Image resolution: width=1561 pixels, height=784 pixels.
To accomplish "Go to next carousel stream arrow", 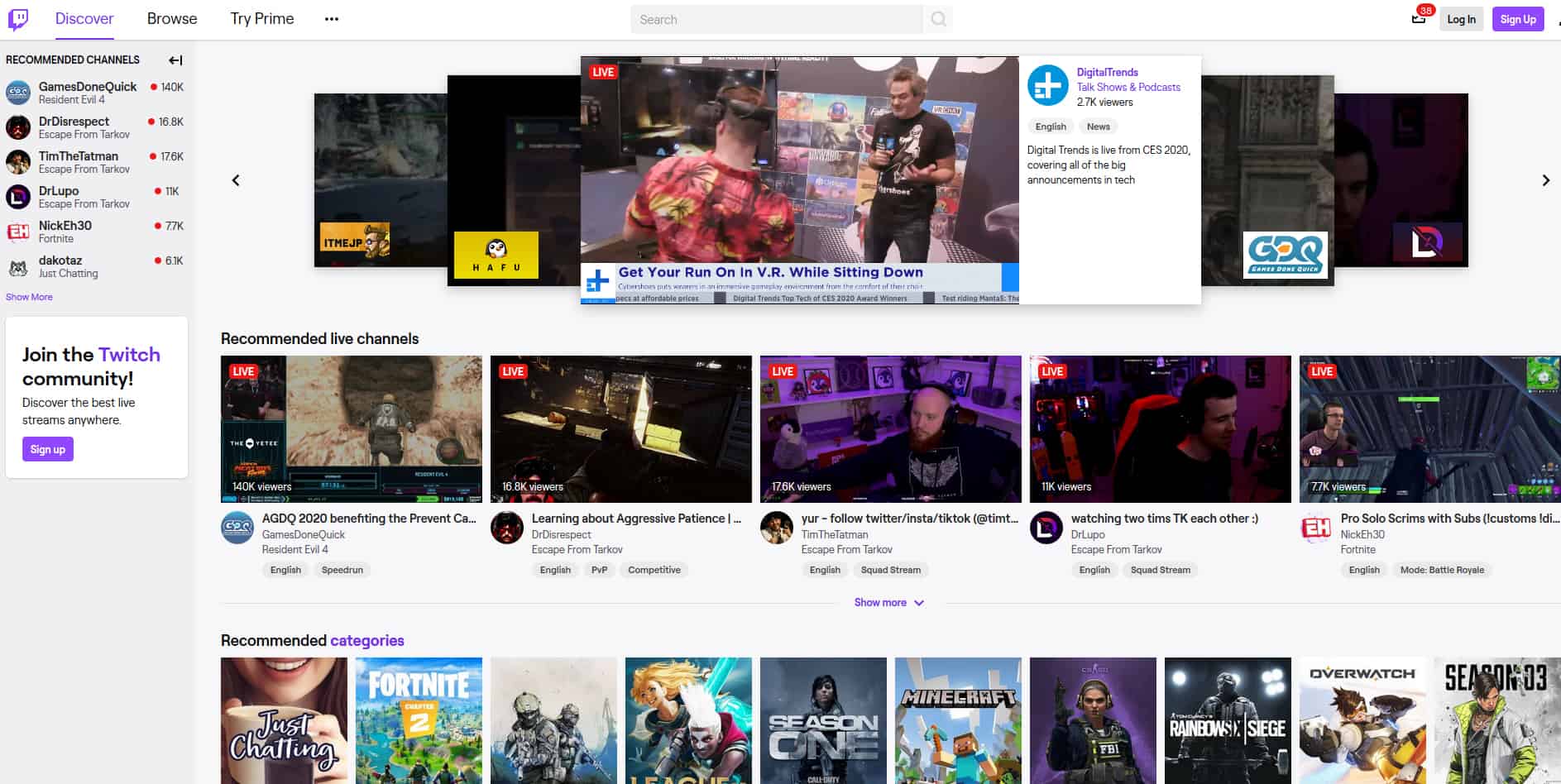I will (x=1545, y=180).
